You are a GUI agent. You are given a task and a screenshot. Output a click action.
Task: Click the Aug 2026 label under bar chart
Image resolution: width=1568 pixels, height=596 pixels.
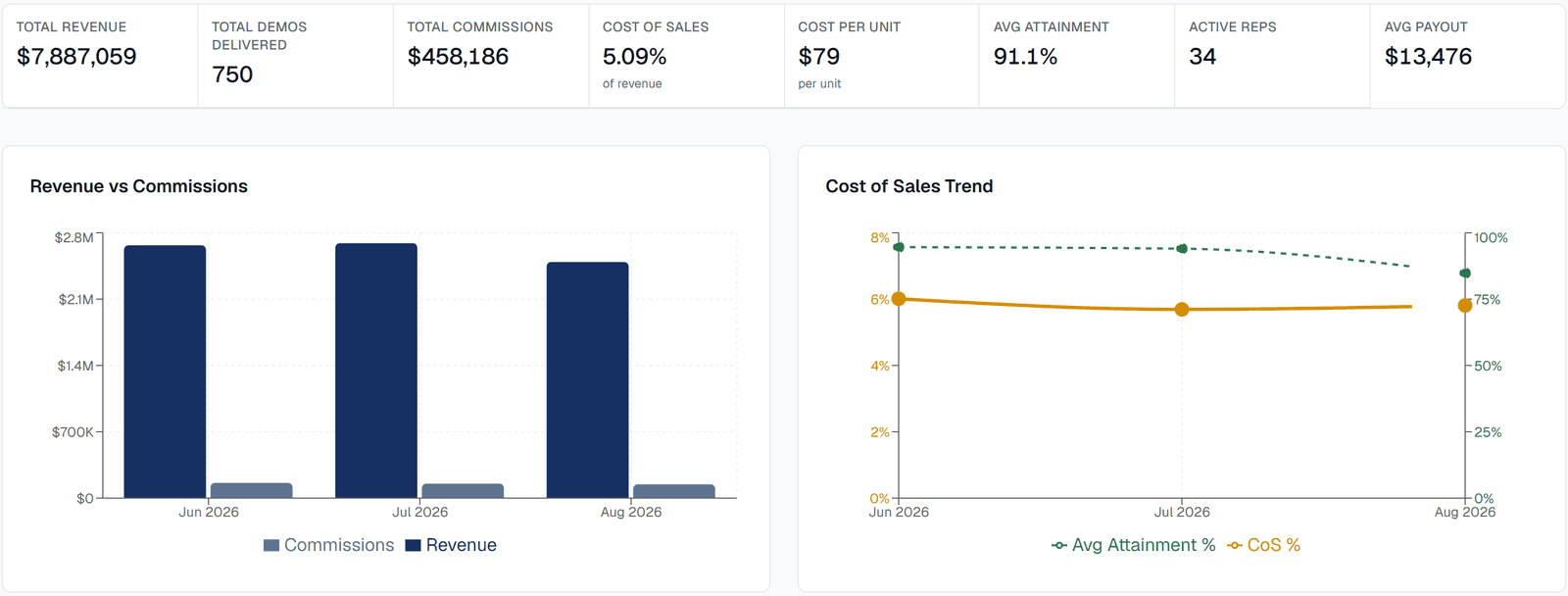pos(631,512)
